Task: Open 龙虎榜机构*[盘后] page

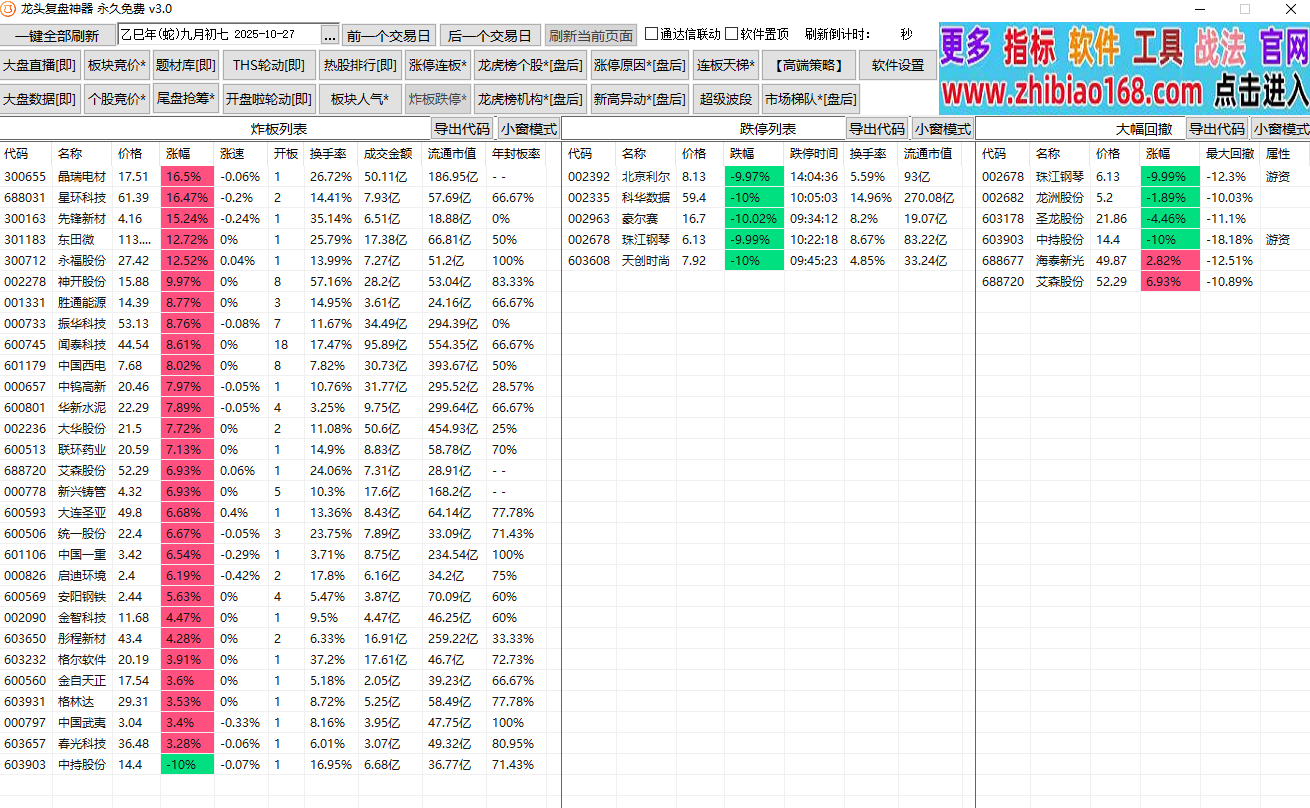Action: pyautogui.click(x=530, y=99)
